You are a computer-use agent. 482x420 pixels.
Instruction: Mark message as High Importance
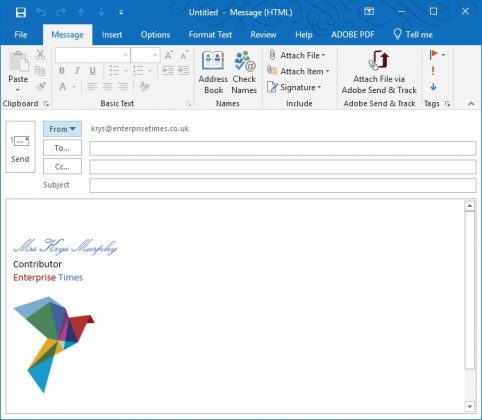tap(433, 71)
